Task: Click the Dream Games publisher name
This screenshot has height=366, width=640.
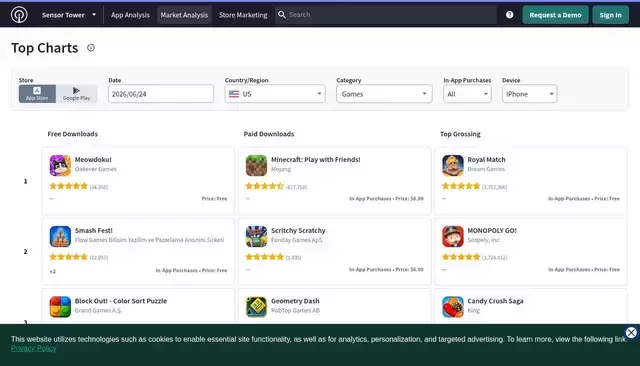Action: [486, 169]
